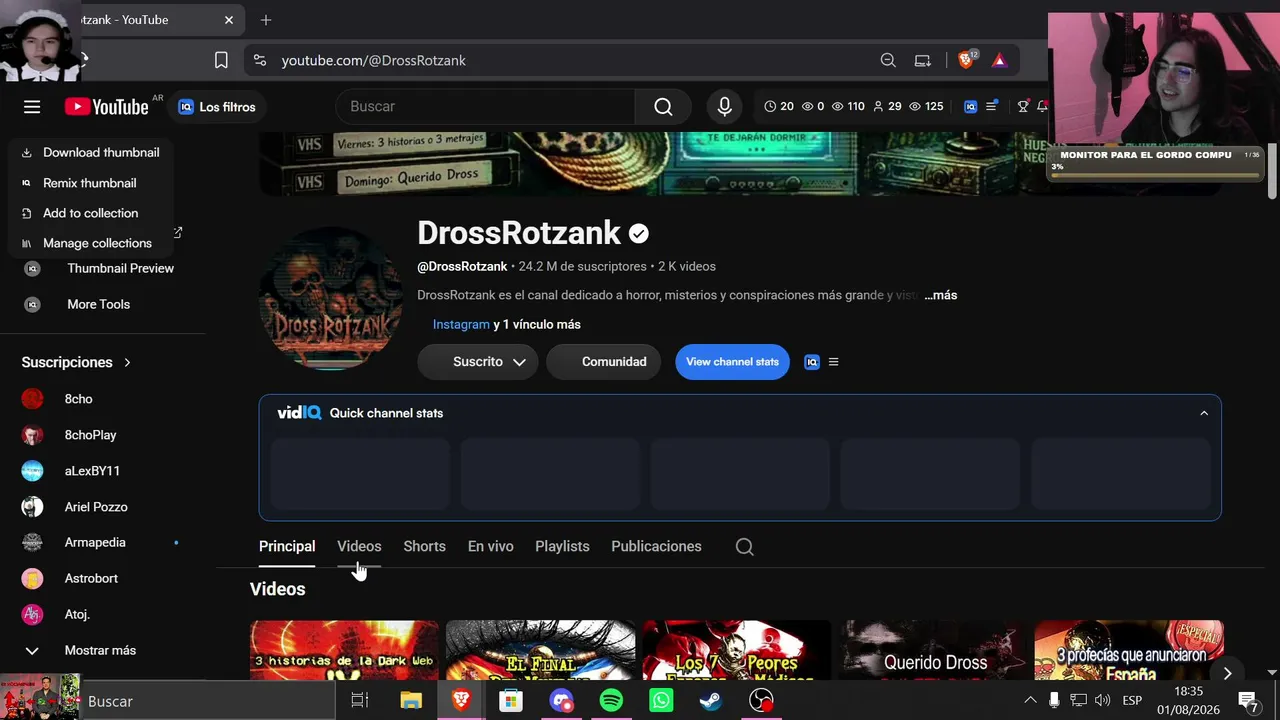Viewport: 1280px width, 720px height.
Task: Open a new browser tab
Action: point(266,20)
